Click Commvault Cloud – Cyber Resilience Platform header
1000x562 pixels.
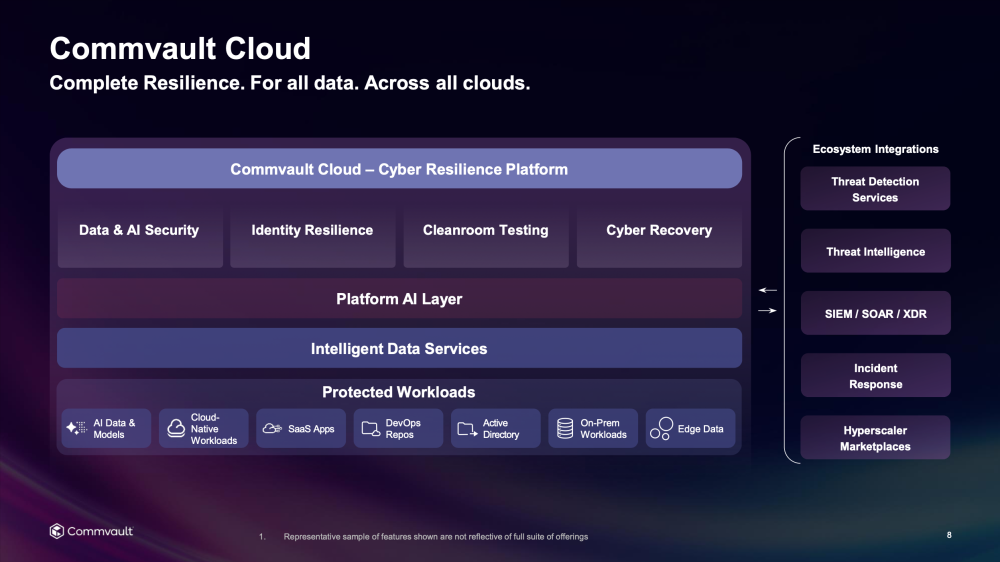399,169
